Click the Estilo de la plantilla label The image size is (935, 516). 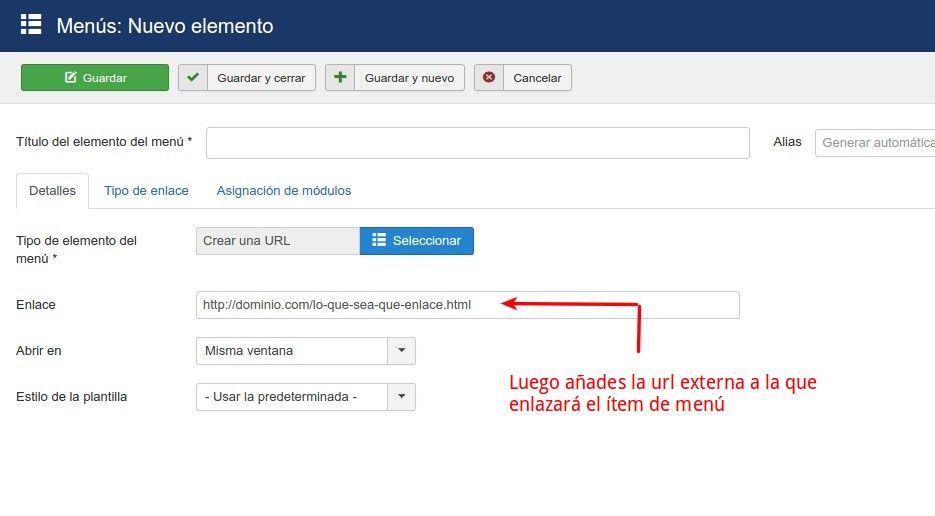(72, 397)
